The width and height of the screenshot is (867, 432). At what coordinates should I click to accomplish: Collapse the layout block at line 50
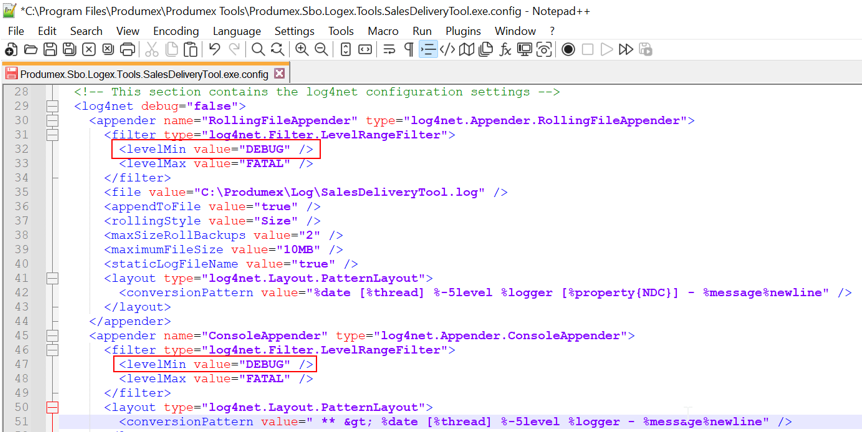tap(53, 408)
